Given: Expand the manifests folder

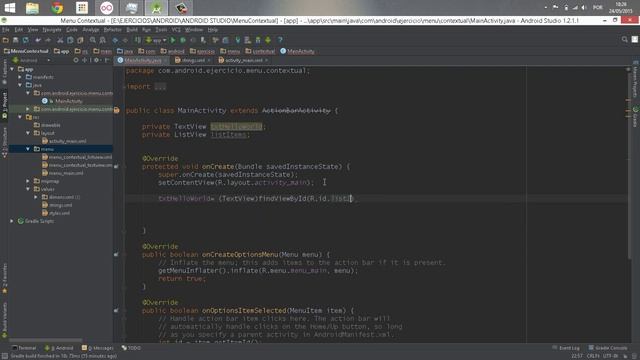Looking at the screenshot, I should [20, 77].
